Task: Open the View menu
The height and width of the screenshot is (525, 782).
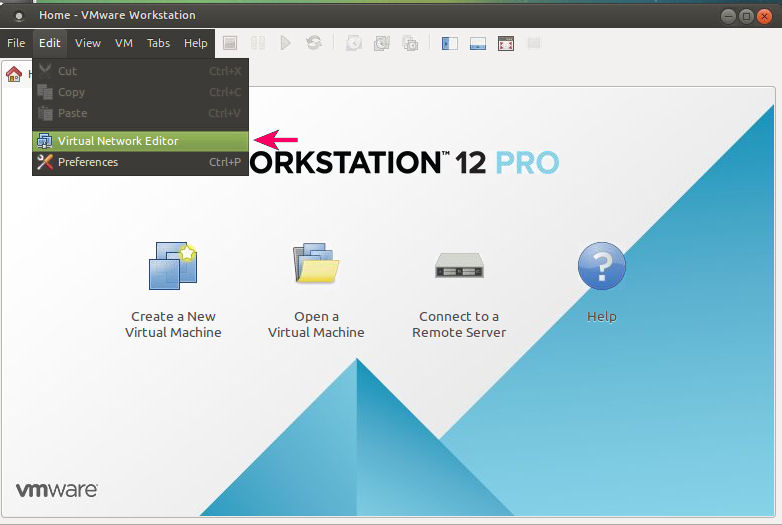Action: tap(88, 43)
